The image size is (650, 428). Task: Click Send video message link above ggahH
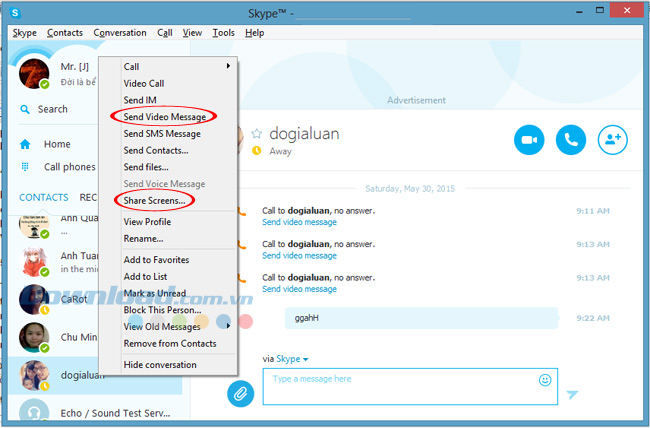299,289
